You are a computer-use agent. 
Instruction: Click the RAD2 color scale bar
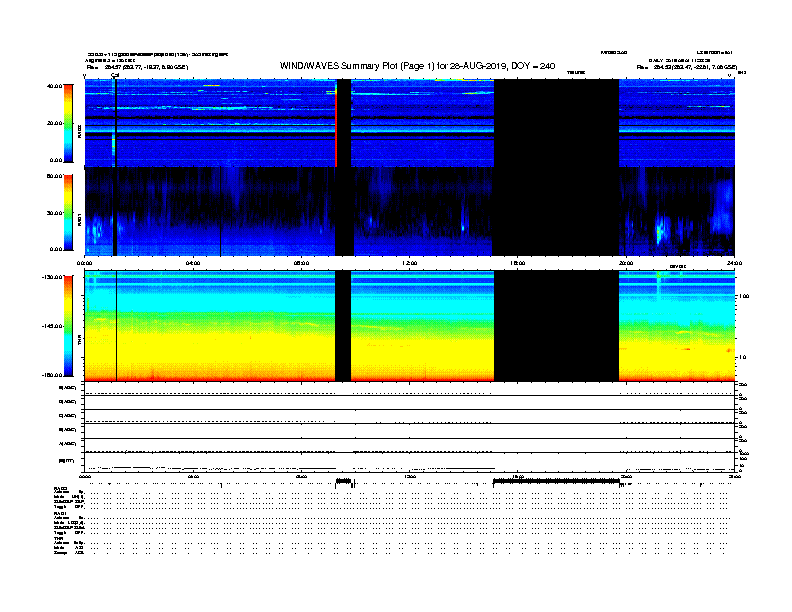pos(68,123)
